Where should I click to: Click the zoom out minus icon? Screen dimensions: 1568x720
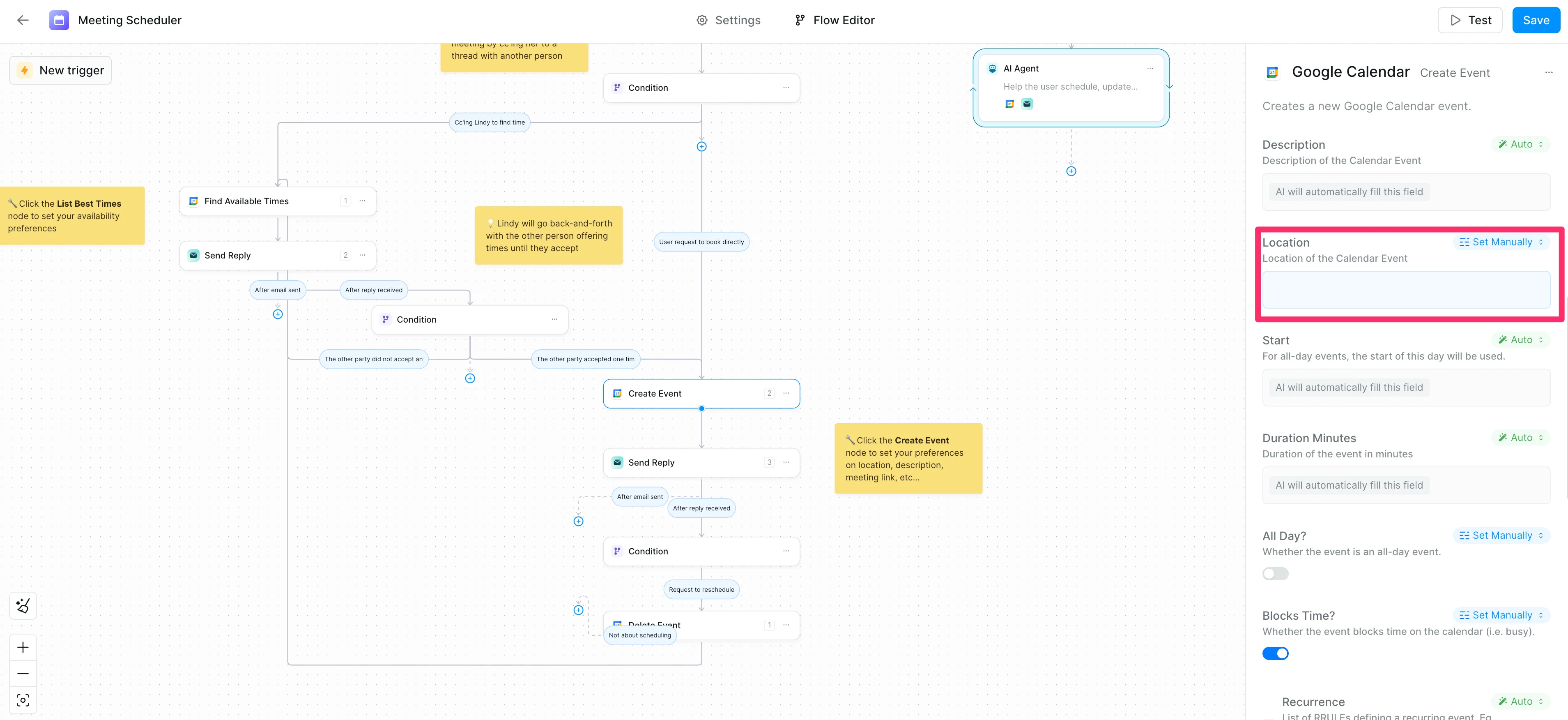click(23, 673)
